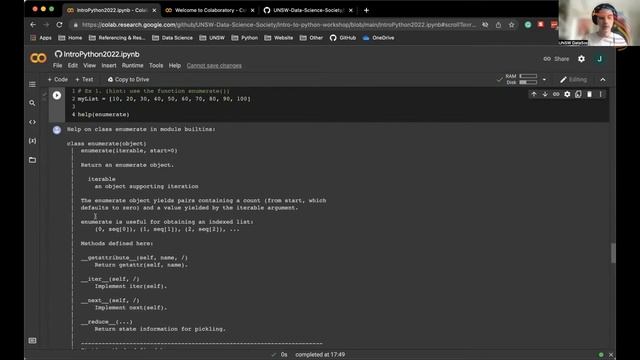Add a new Text cell
This screenshot has height=360, width=640.
84,80
